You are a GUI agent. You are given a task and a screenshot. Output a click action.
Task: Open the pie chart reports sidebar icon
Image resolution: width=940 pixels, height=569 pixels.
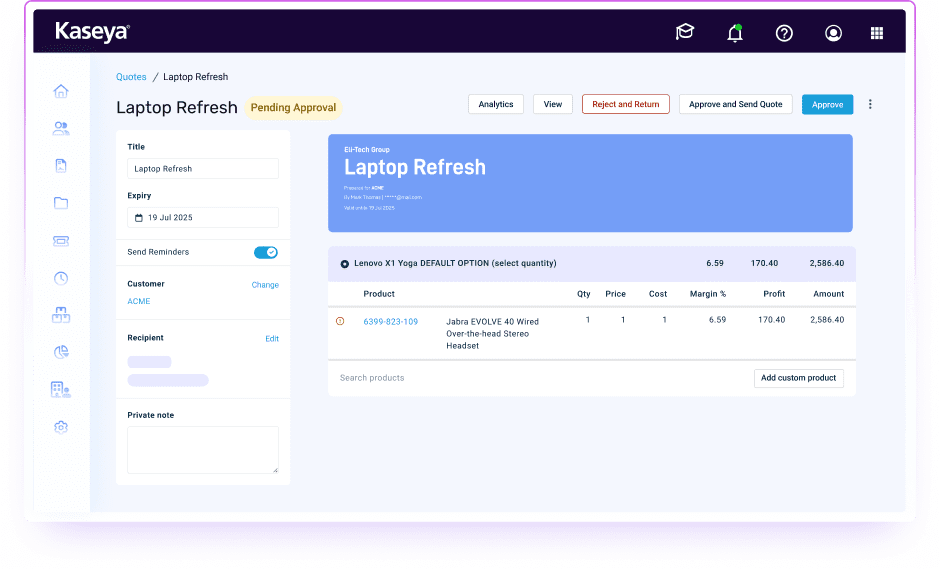(61, 352)
